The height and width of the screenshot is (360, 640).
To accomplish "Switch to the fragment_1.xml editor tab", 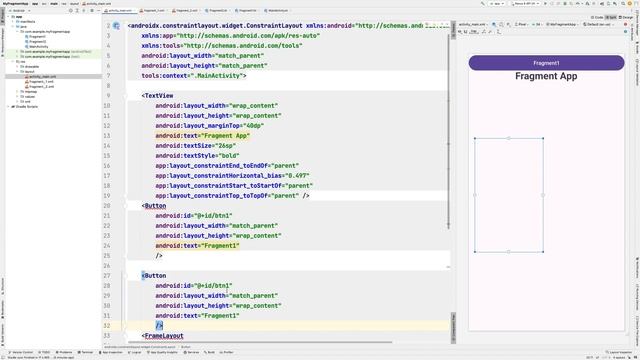I will 152,11.
